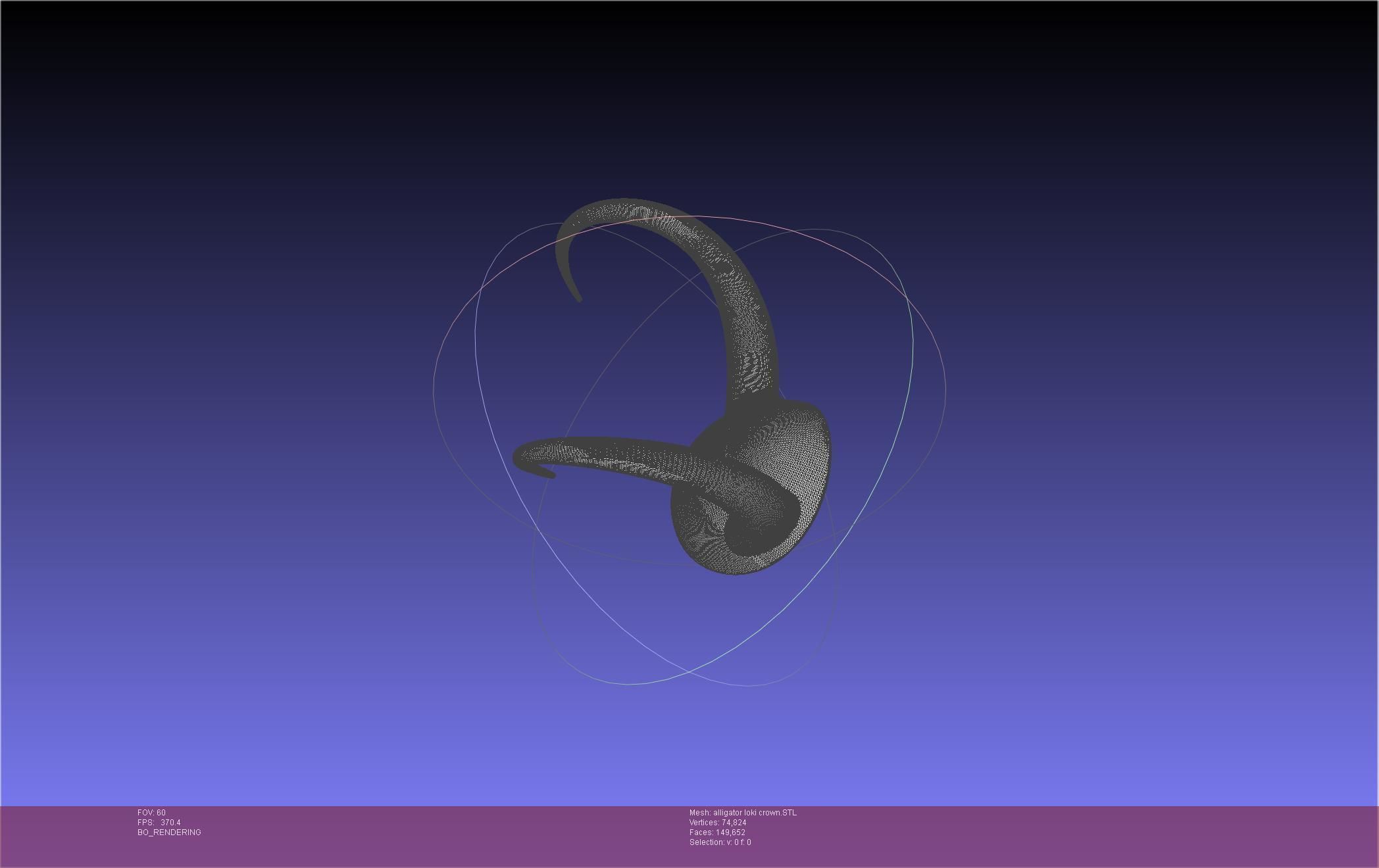
Task: Click the 'Selection: v: 0 f: 0' text
Action: click(720, 842)
